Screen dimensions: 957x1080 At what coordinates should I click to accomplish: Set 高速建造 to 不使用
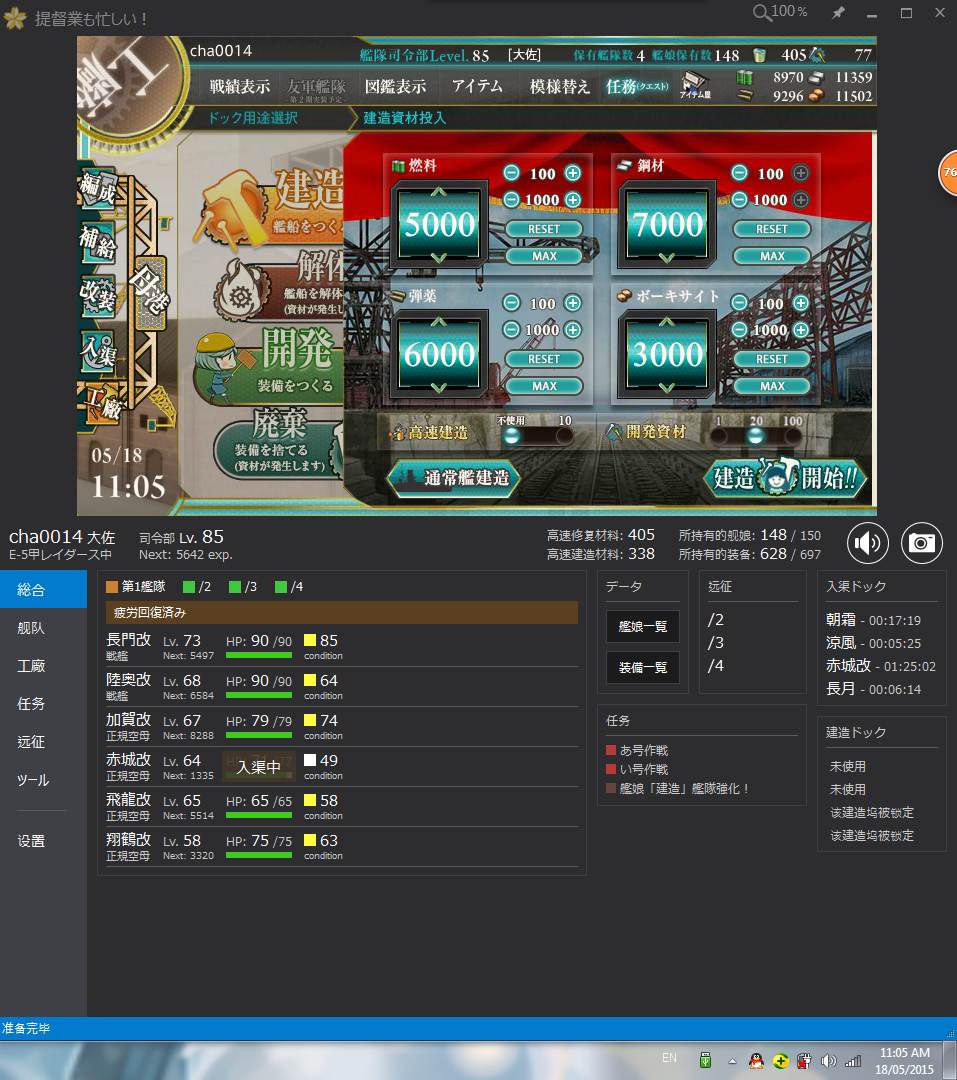[512, 435]
